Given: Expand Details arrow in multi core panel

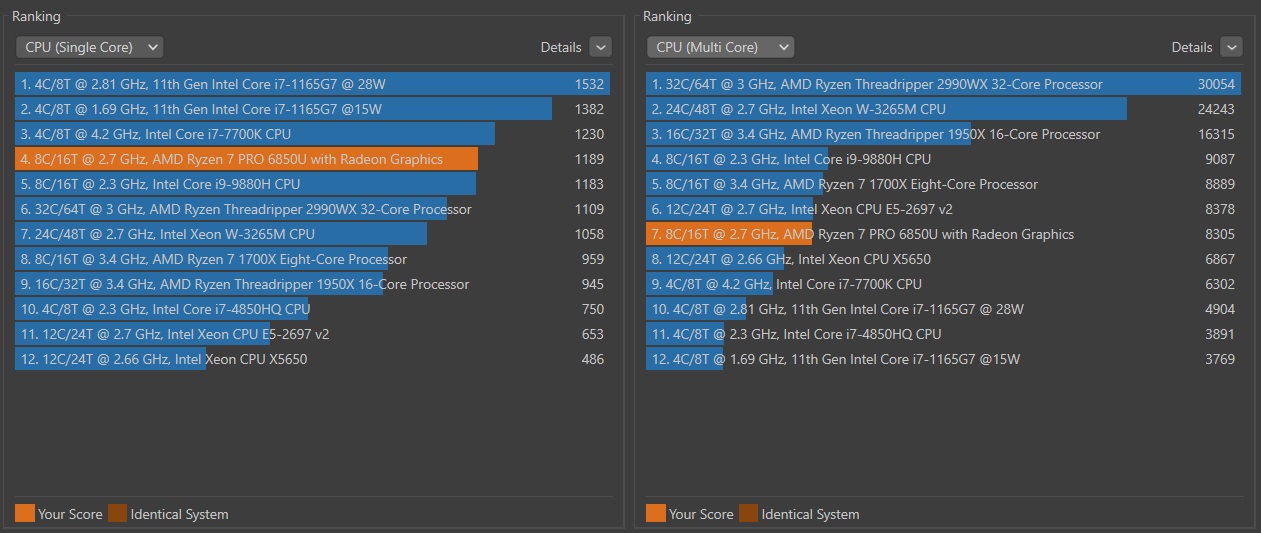Looking at the screenshot, I should (1231, 47).
